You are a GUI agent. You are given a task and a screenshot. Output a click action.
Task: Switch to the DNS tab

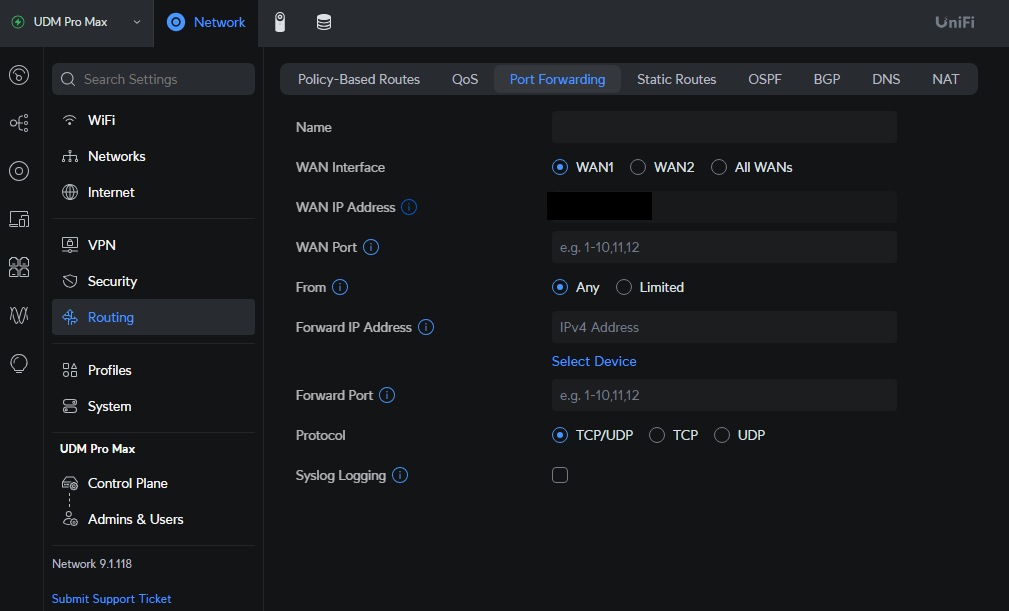tap(885, 79)
